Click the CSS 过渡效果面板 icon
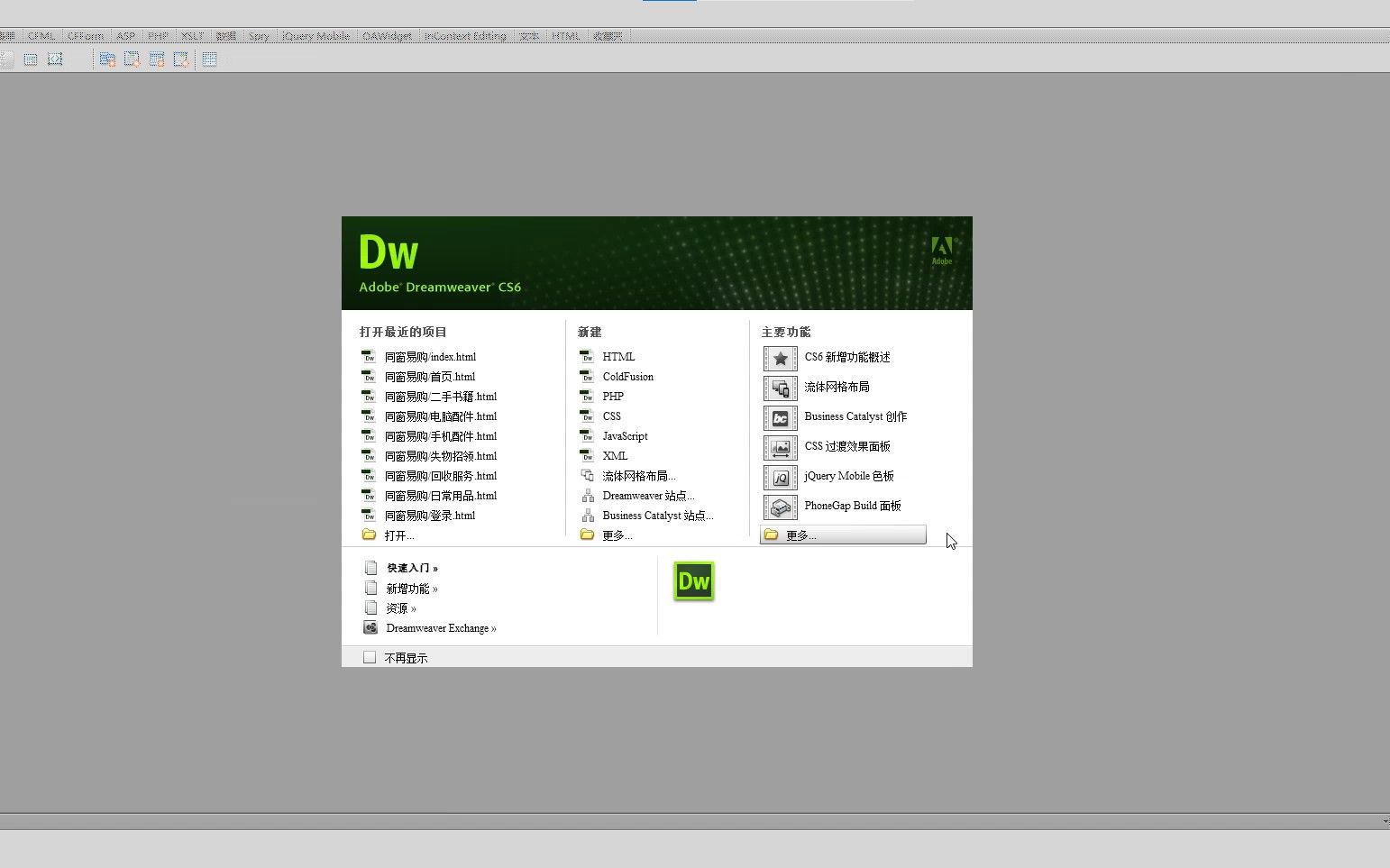Screen dimensions: 1390x868 (x=780, y=447)
